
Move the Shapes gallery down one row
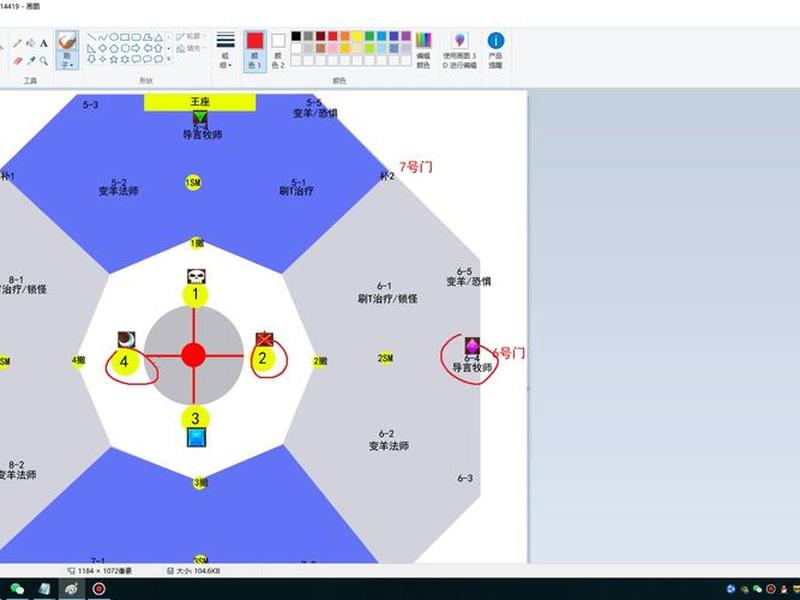[169, 48]
